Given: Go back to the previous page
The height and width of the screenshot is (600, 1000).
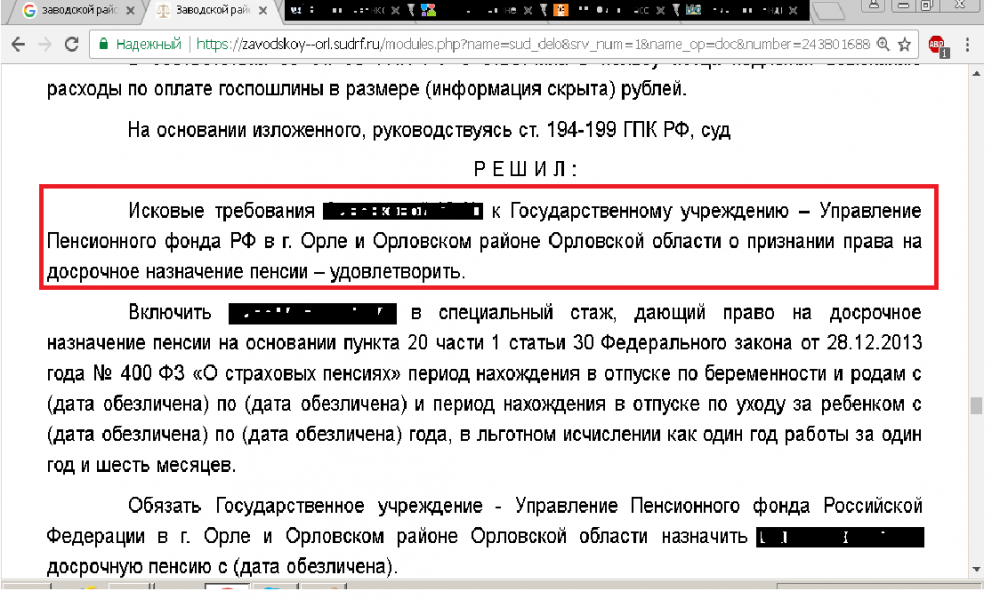Looking at the screenshot, I should (18, 44).
